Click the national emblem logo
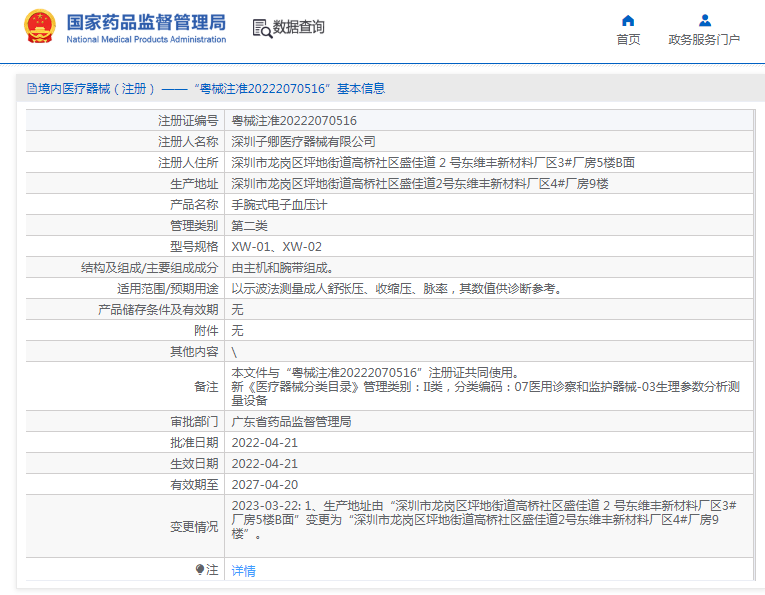This screenshot has width=765, height=595. point(40,26)
